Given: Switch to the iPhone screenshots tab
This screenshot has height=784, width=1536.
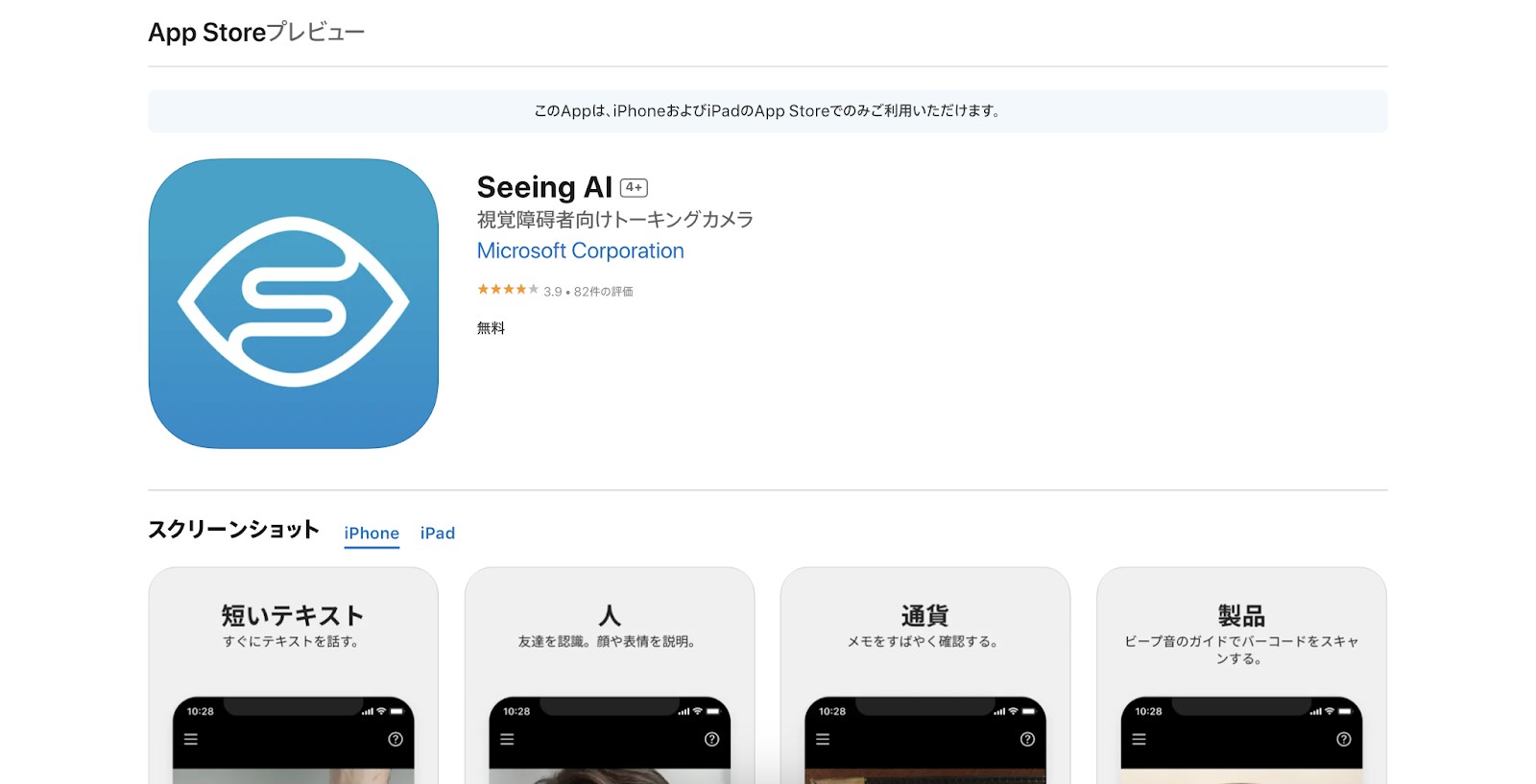Looking at the screenshot, I should click(372, 534).
